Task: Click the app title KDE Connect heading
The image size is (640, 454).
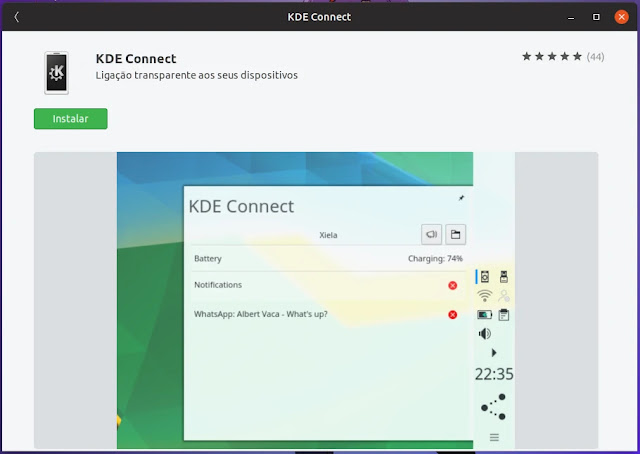Action: coord(136,59)
